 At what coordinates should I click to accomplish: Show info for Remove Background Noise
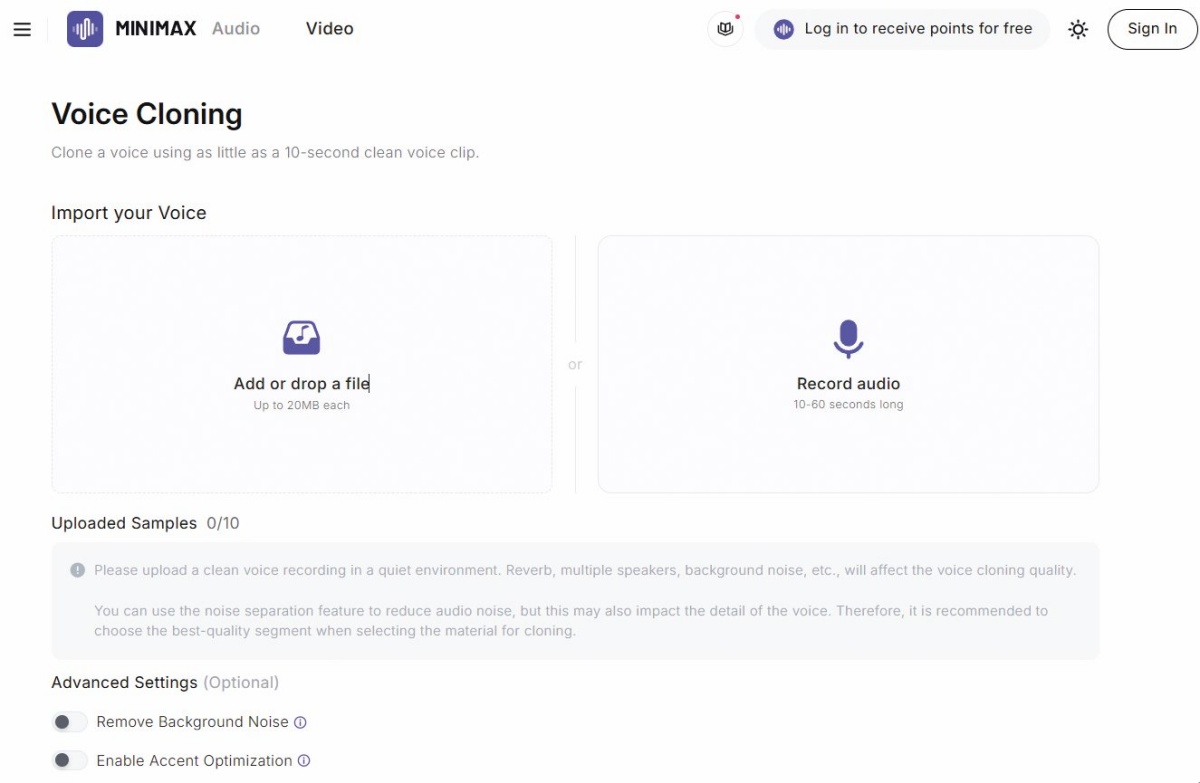[x=300, y=722]
